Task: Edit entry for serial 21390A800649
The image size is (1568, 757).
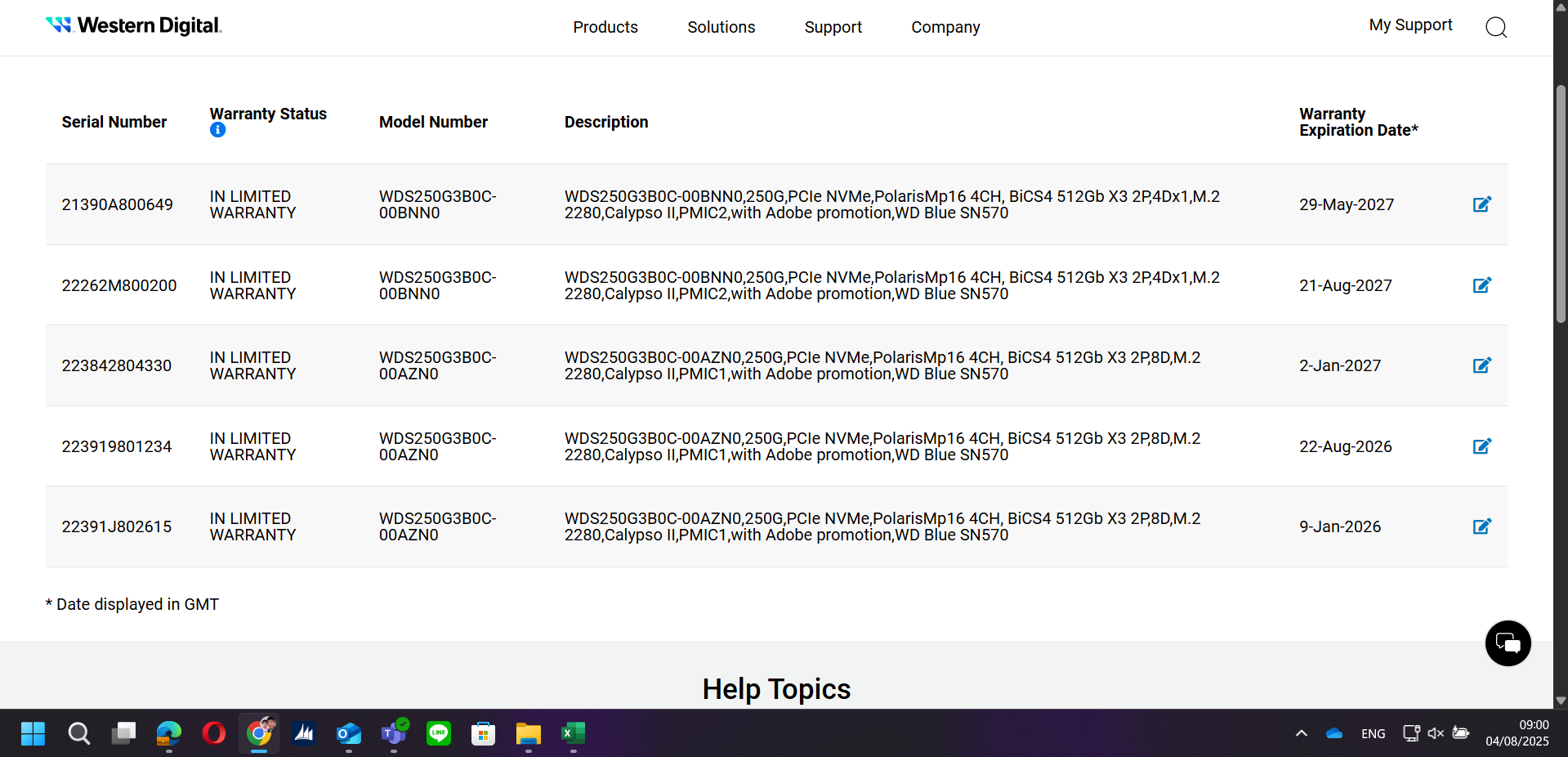Action: coord(1481,204)
